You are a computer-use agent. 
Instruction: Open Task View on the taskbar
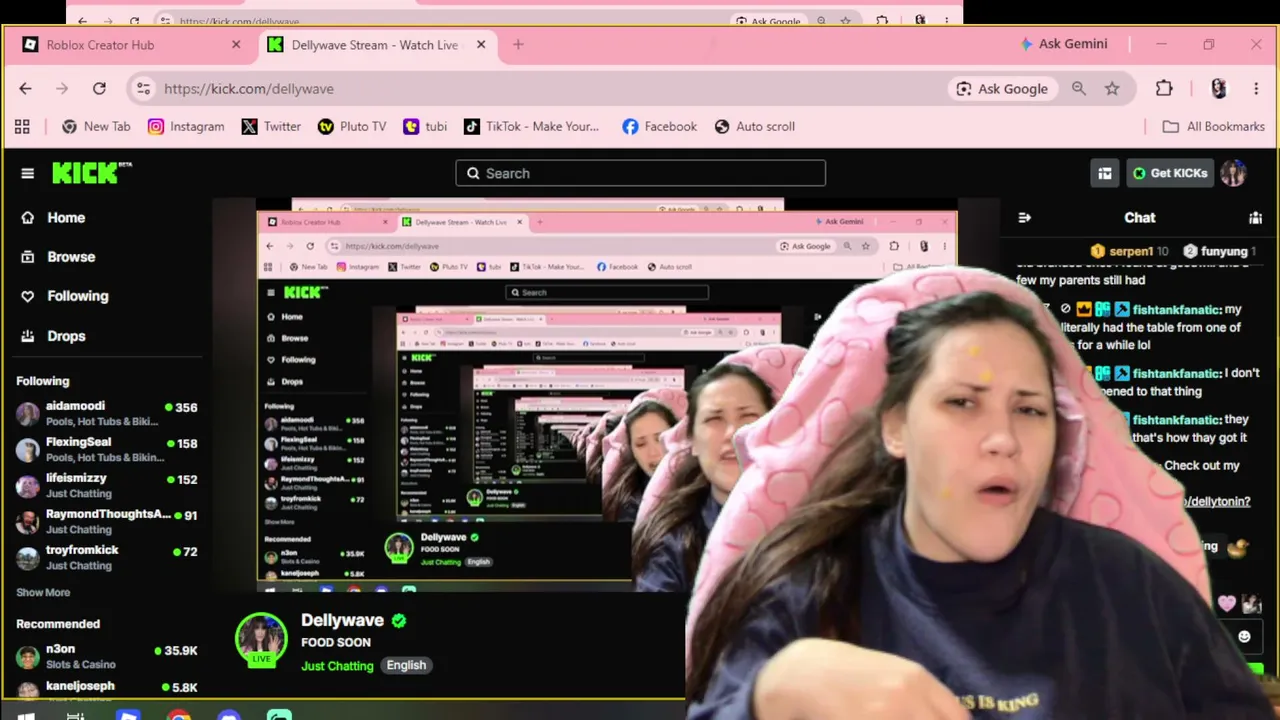[x=75, y=715]
